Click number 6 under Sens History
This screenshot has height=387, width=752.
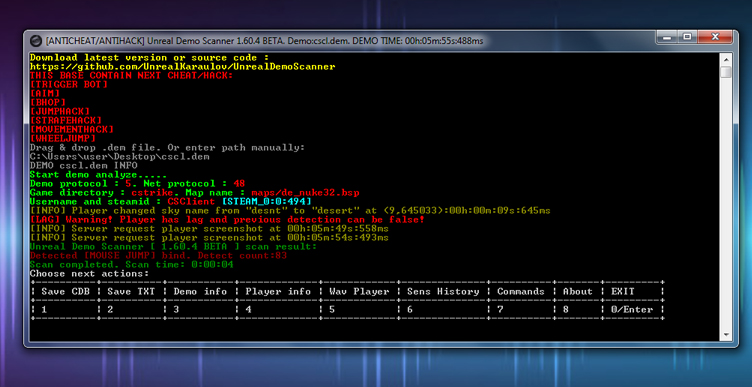pyautogui.click(x=410, y=310)
